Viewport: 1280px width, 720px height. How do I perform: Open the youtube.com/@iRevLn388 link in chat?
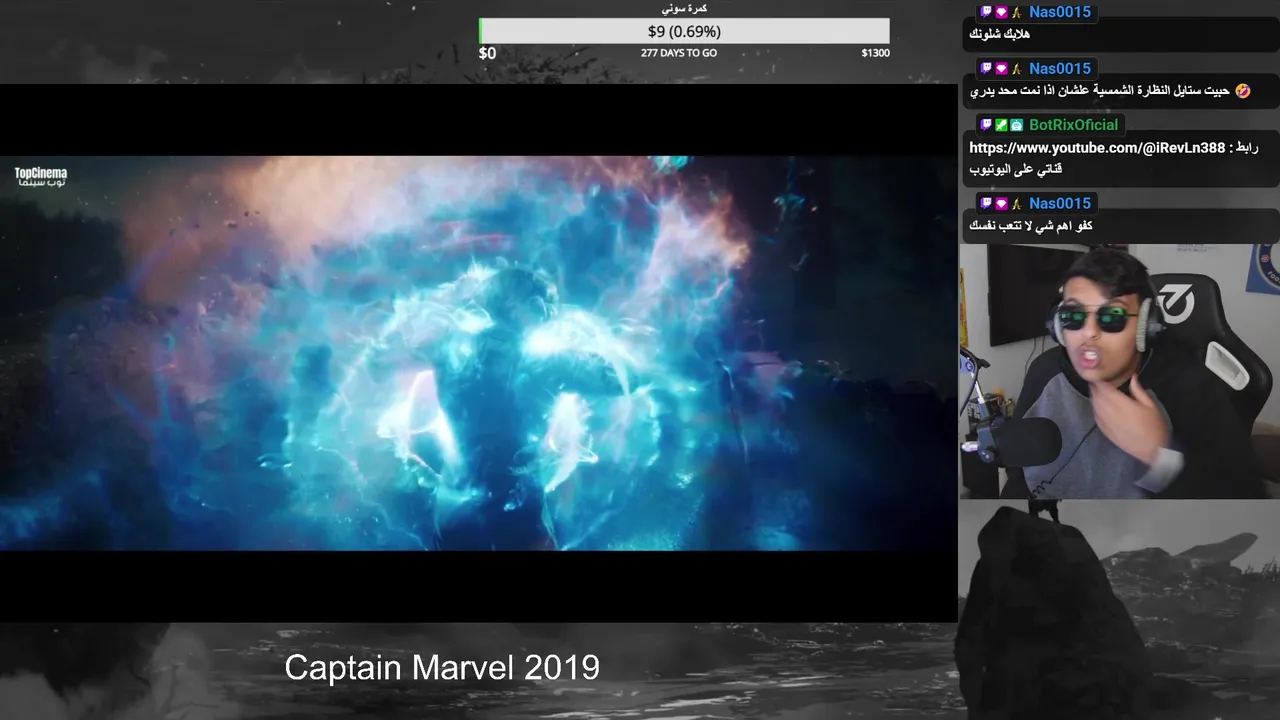point(1097,148)
